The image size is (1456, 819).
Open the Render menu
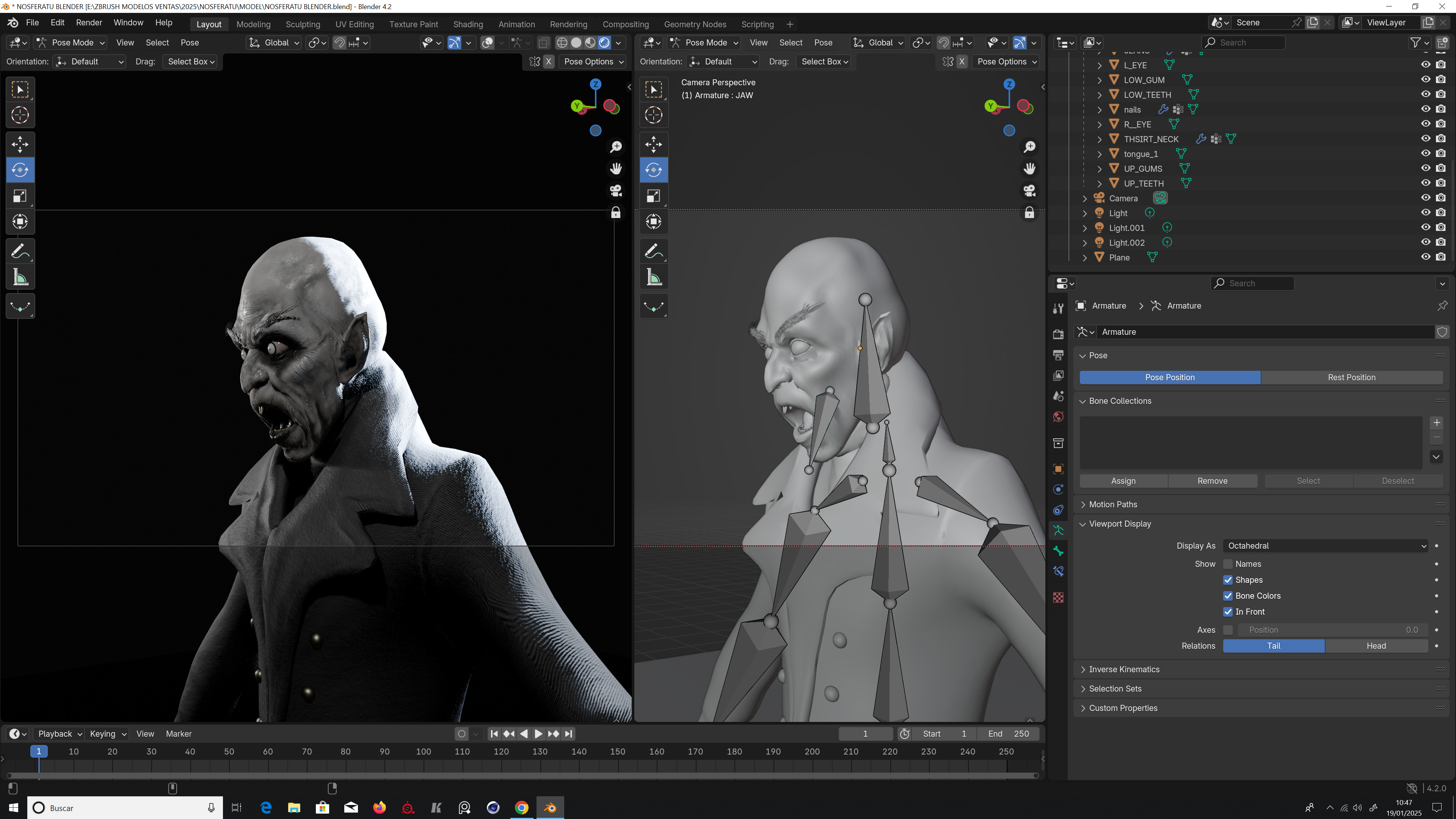[89, 23]
